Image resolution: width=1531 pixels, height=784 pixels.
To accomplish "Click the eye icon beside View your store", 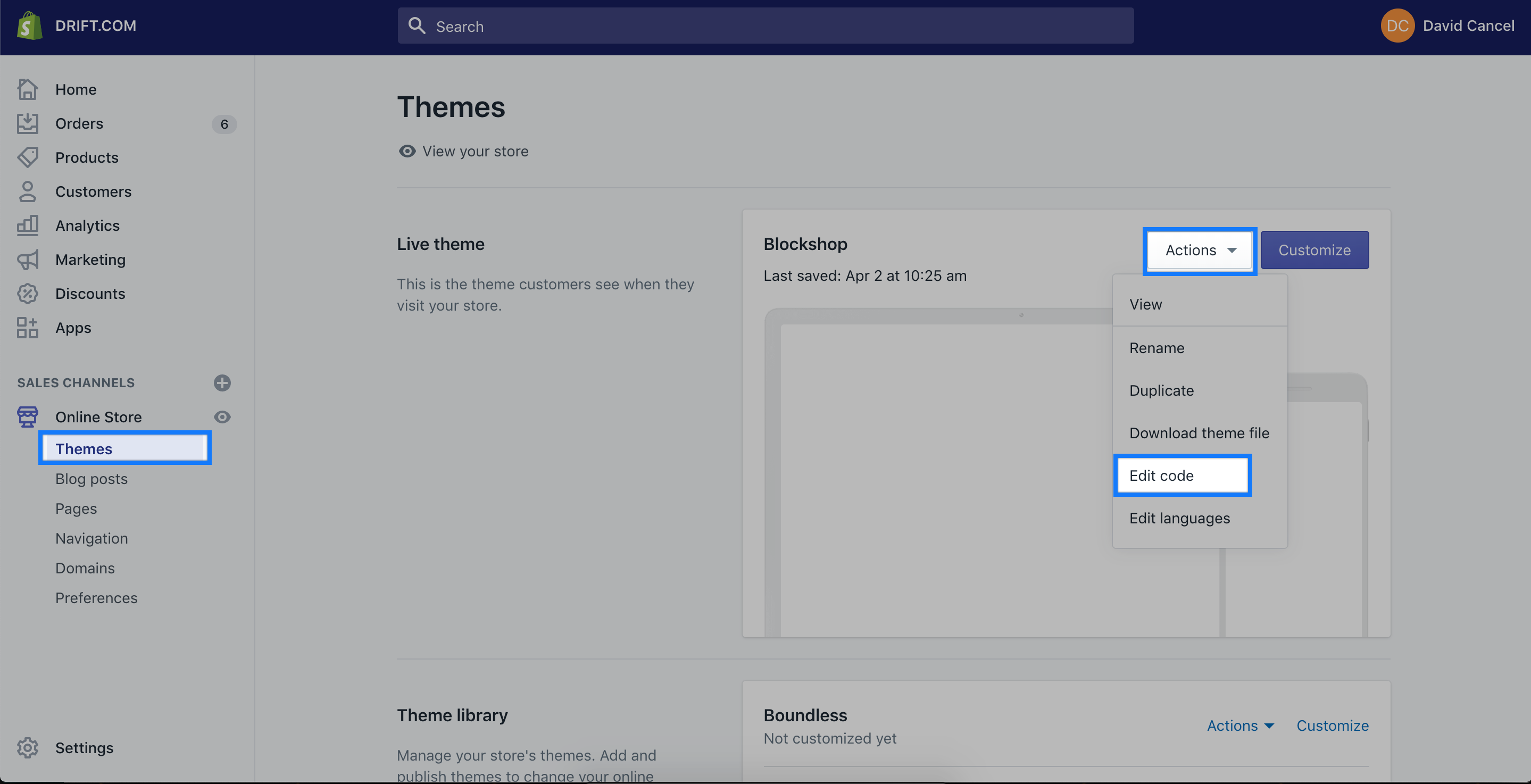I will tap(407, 151).
